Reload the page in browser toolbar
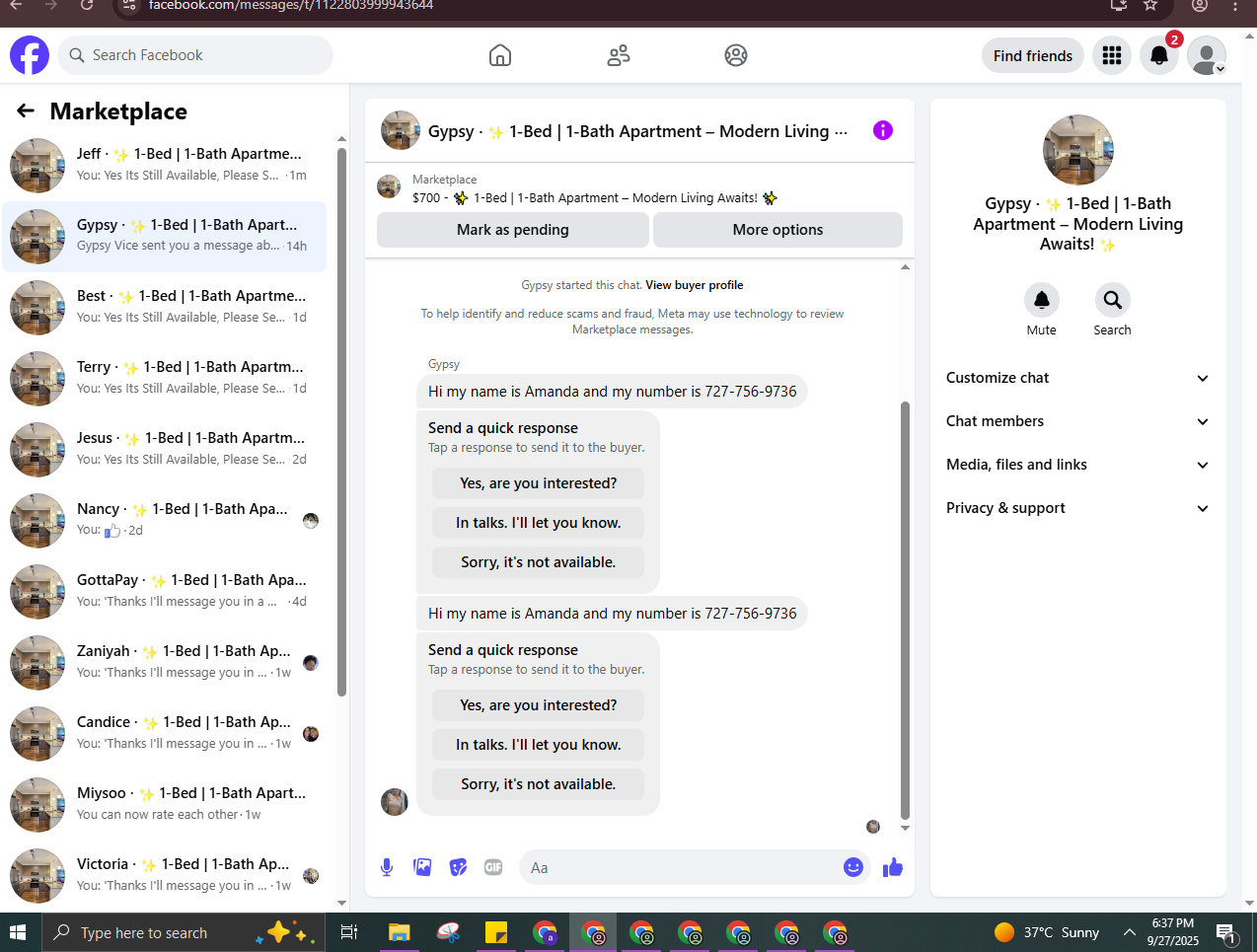 (87, 5)
